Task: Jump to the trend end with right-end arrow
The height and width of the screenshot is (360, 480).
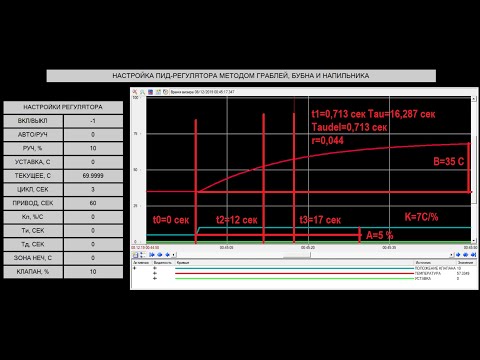Action: [473, 255]
